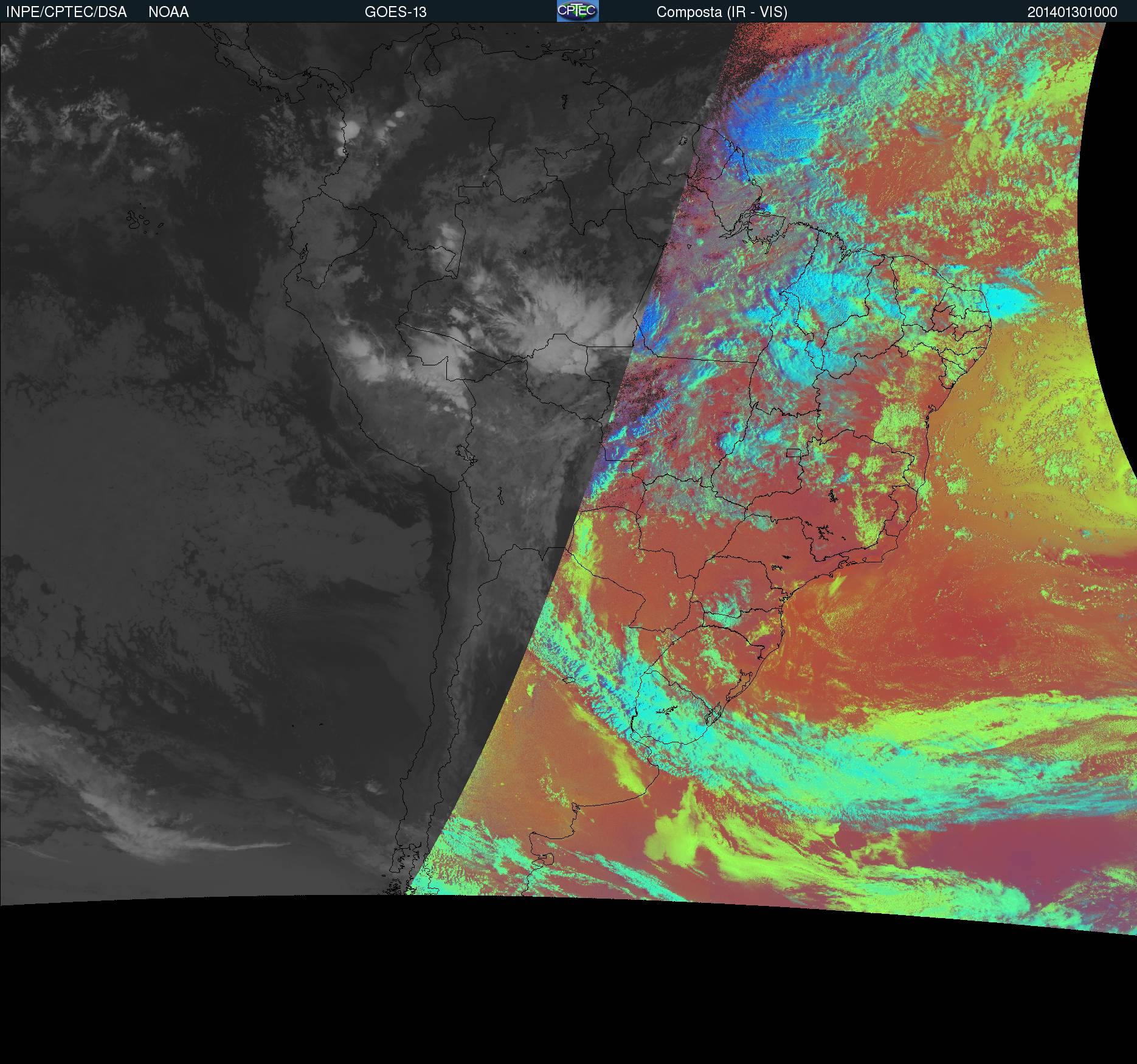The image size is (1137, 1064).
Task: Click the CPTEC logo in the header
Action: tap(578, 11)
